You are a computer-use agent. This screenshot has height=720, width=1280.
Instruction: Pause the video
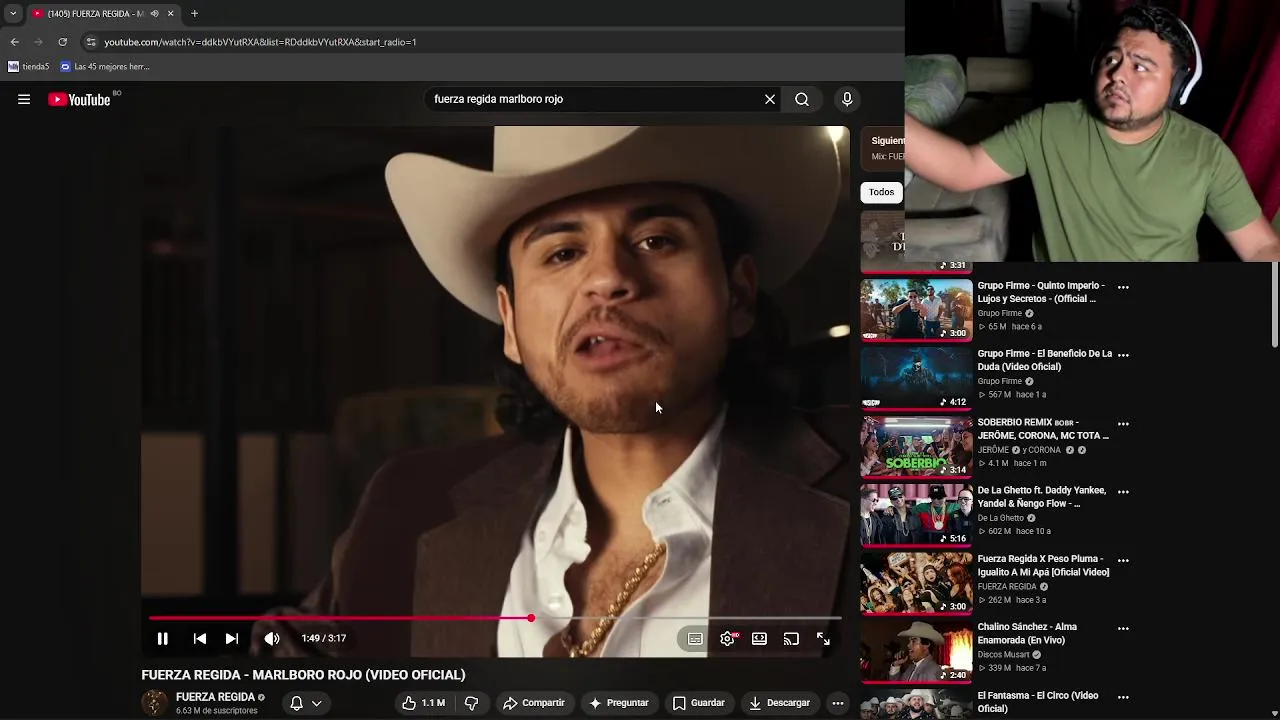(x=162, y=638)
